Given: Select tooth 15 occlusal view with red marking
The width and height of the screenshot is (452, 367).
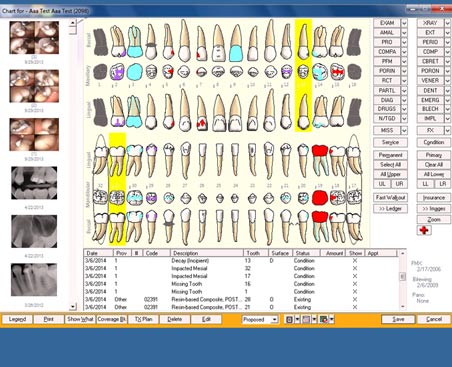Looking at the screenshot, I should (x=337, y=71).
